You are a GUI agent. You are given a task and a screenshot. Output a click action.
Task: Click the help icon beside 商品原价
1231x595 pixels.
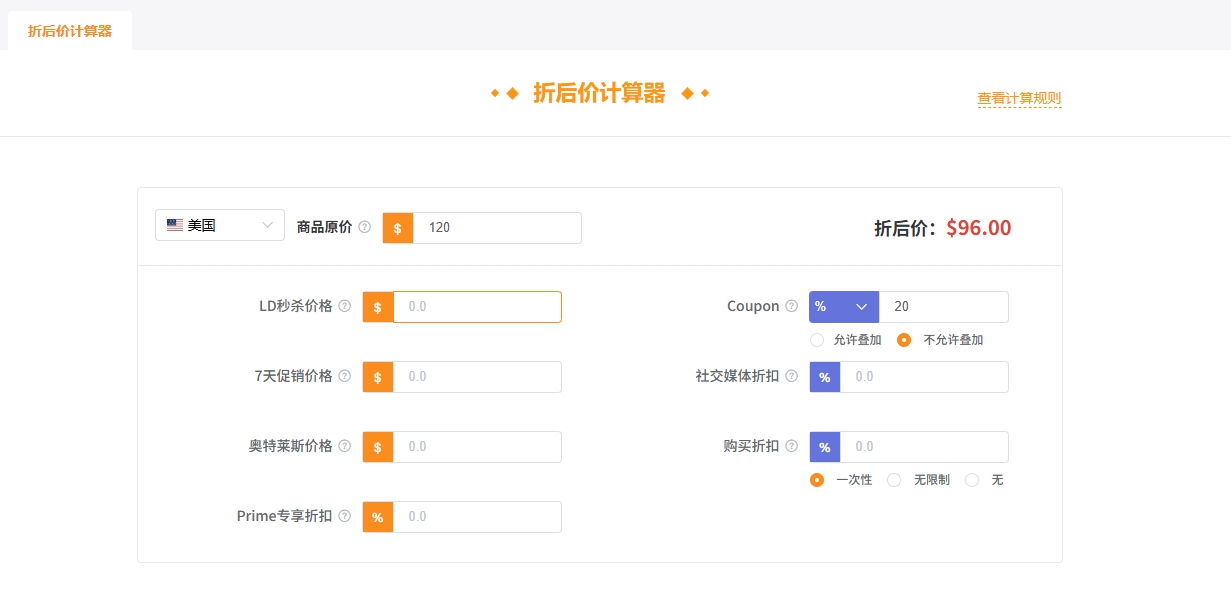click(x=365, y=227)
